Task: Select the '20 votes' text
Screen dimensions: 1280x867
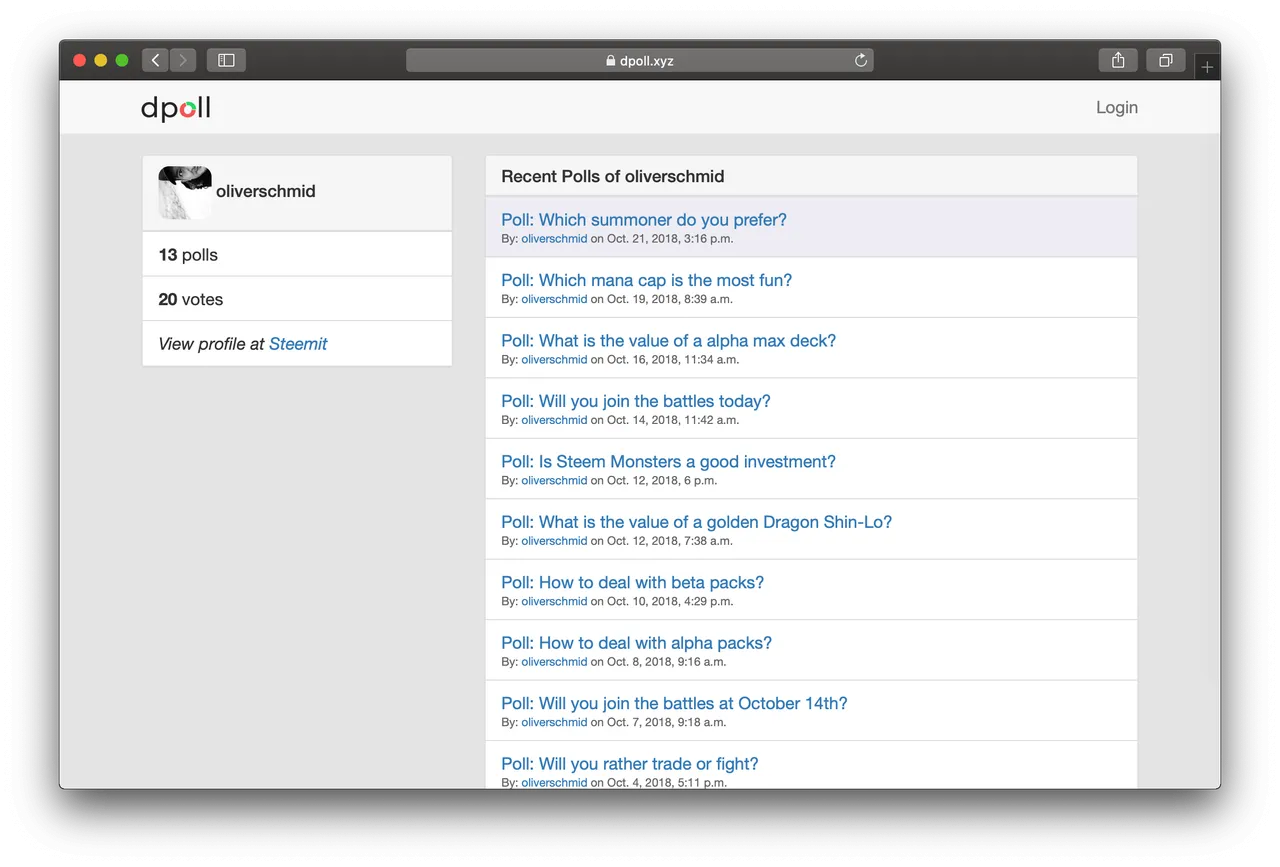Action: 191,300
